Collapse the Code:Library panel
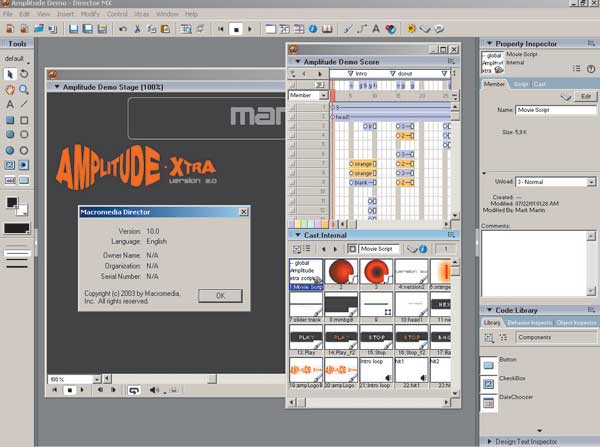Image resolution: width=600 pixels, height=447 pixels. pyautogui.click(x=489, y=310)
